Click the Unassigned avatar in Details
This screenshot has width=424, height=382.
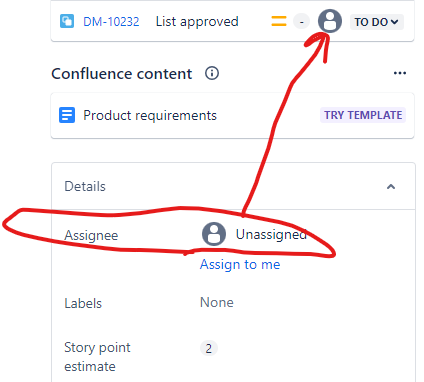[214, 234]
